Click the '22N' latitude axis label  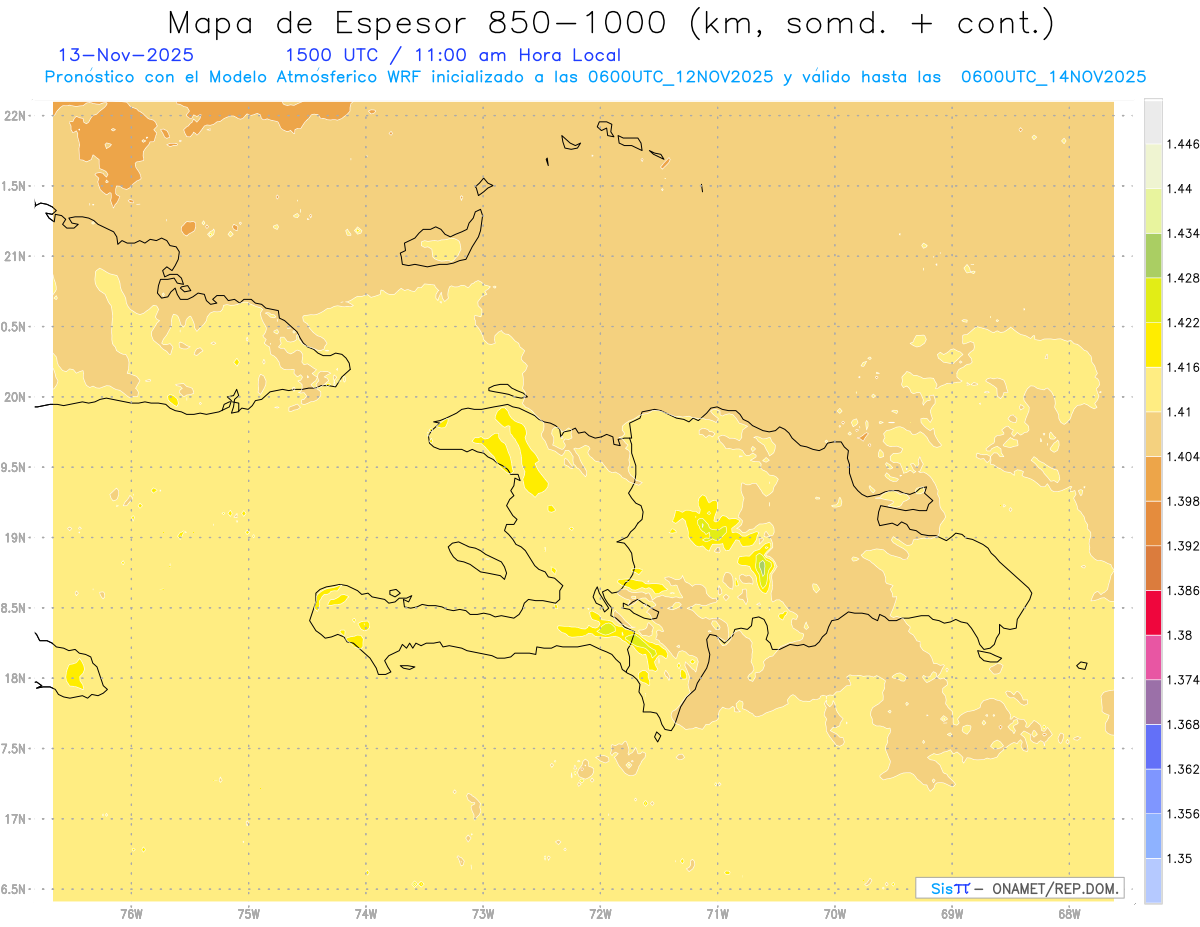click(x=14, y=116)
